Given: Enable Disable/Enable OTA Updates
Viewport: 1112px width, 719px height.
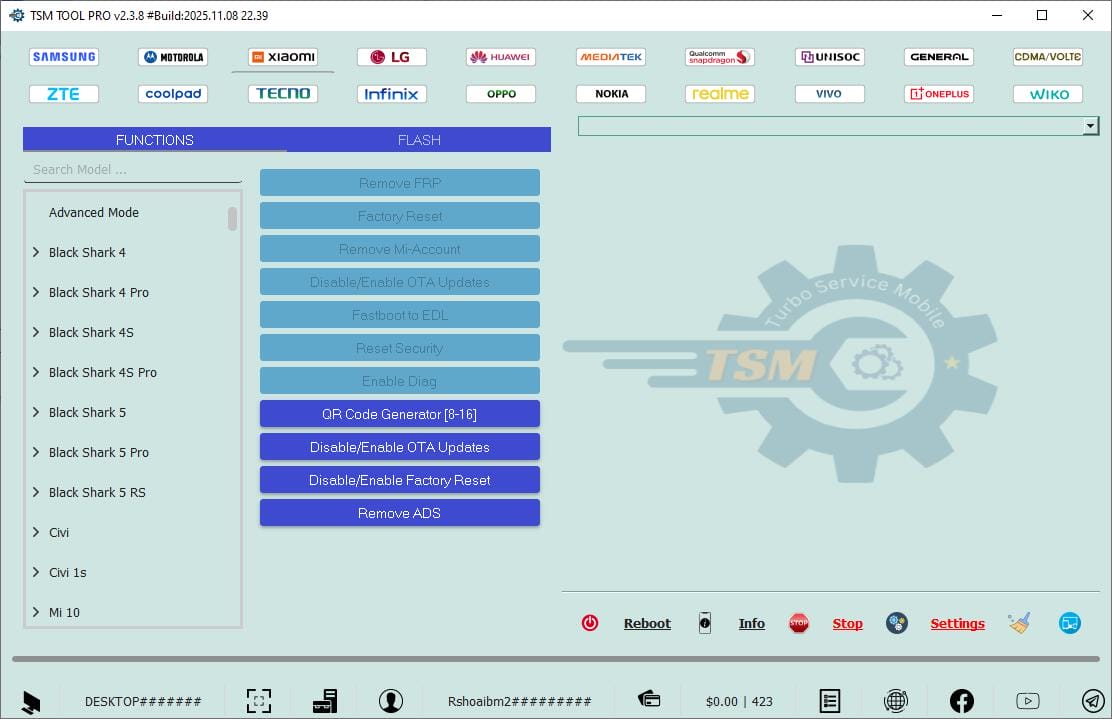Looking at the screenshot, I should [399, 446].
